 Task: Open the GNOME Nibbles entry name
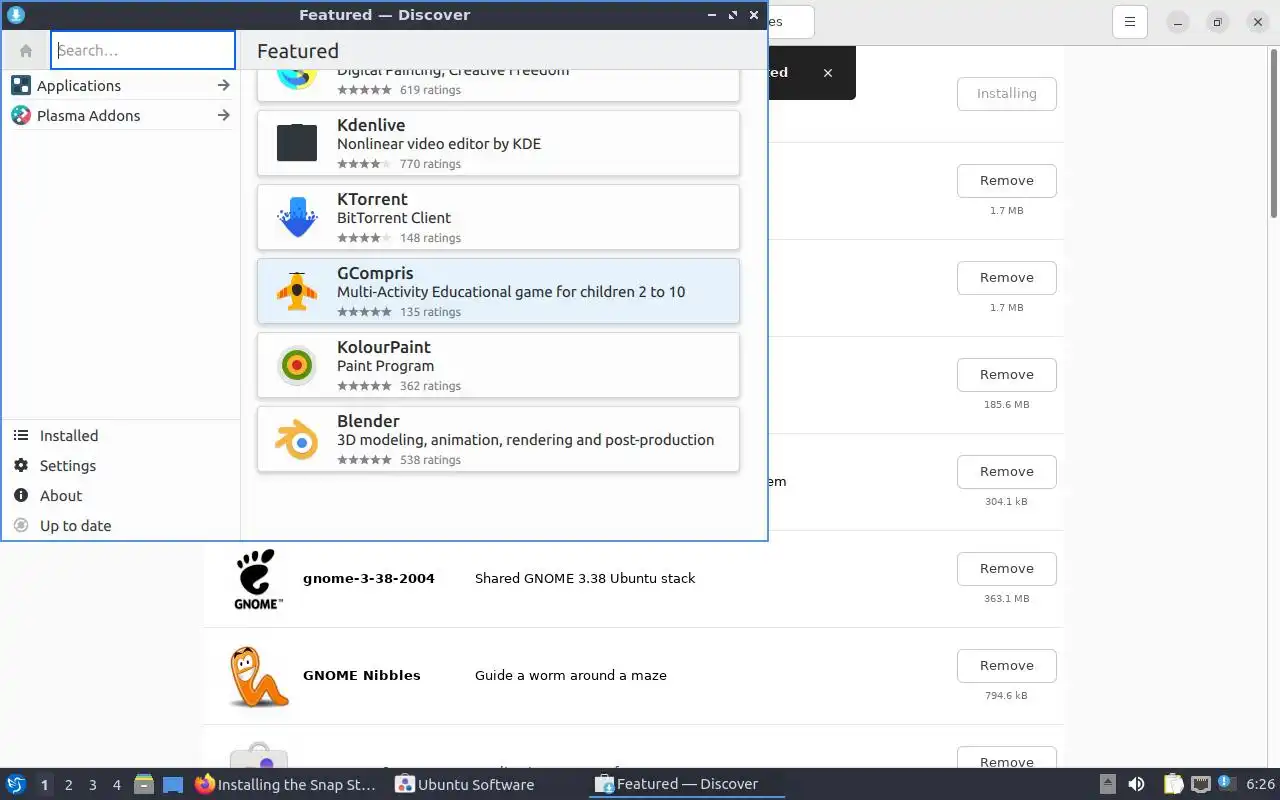point(361,675)
